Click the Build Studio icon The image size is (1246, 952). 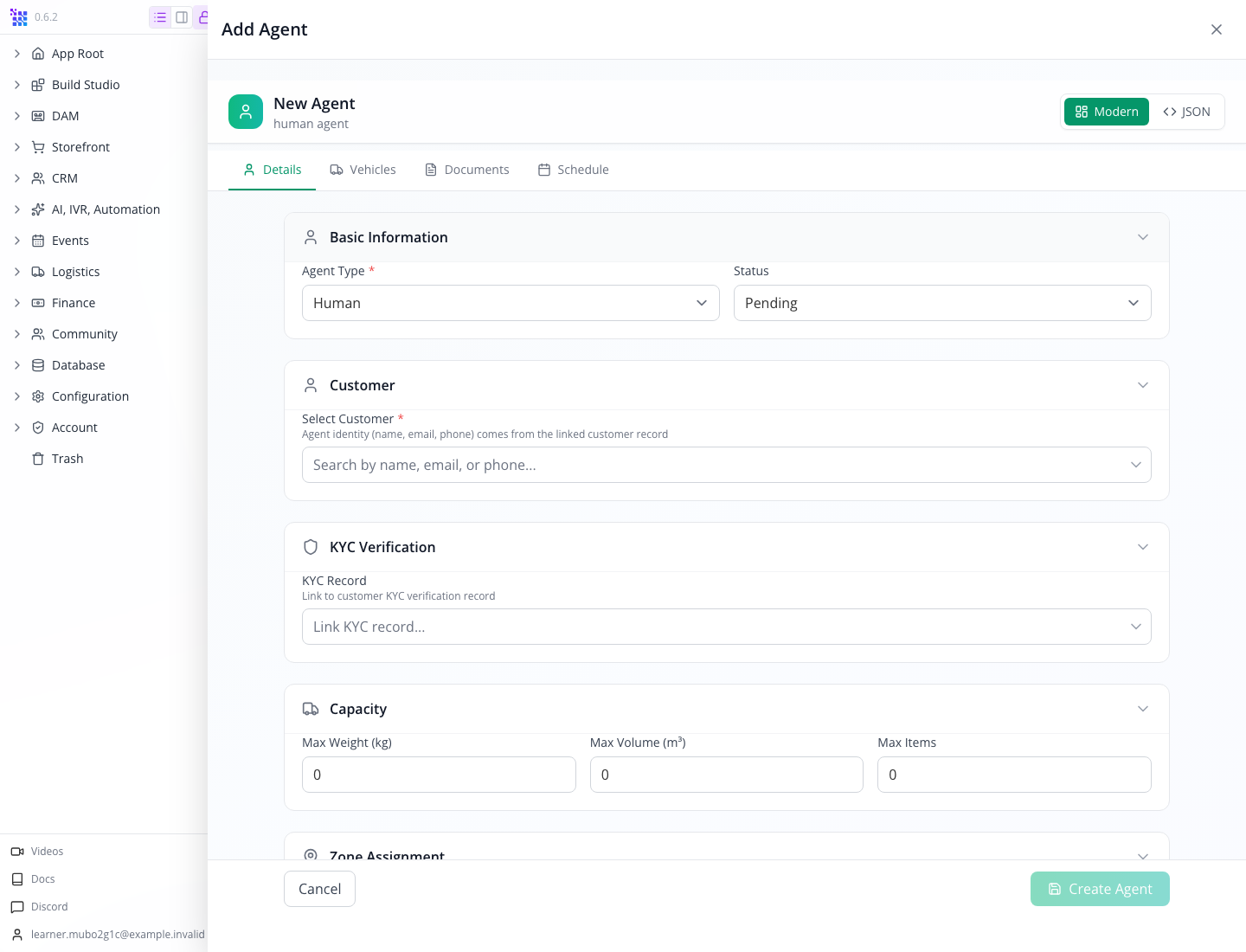point(38,85)
